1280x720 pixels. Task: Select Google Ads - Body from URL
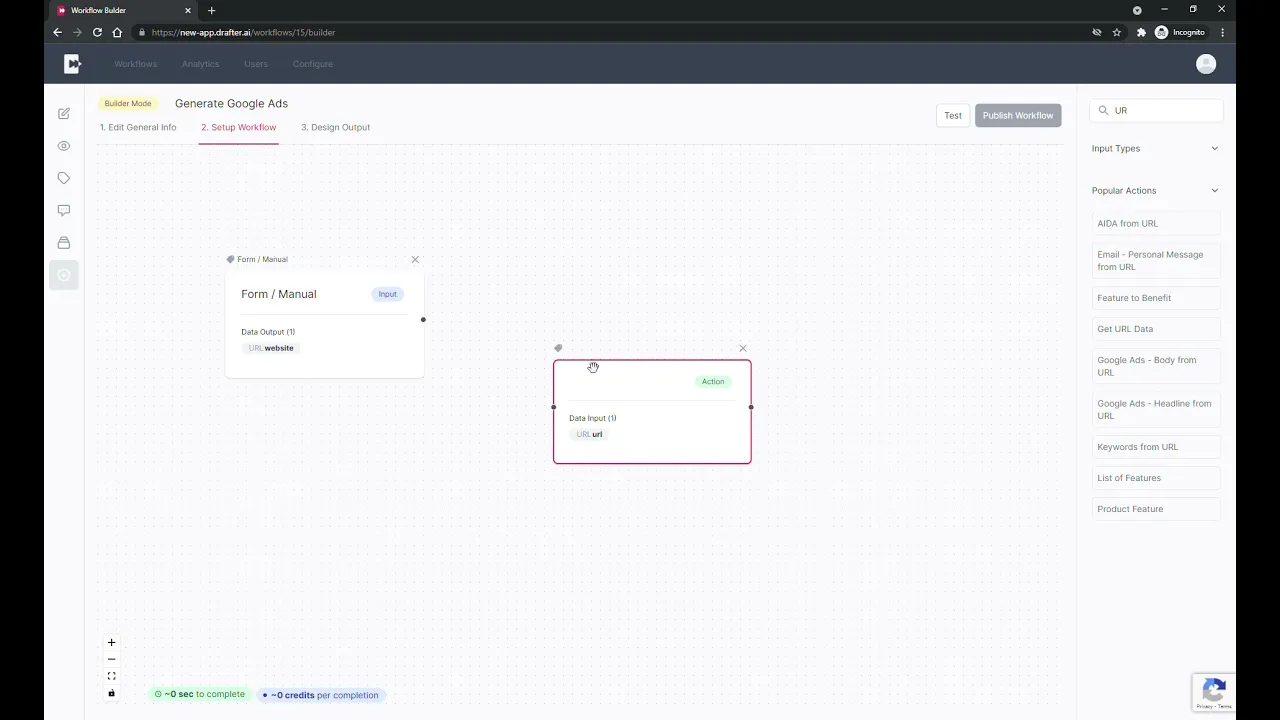[x=1157, y=366]
